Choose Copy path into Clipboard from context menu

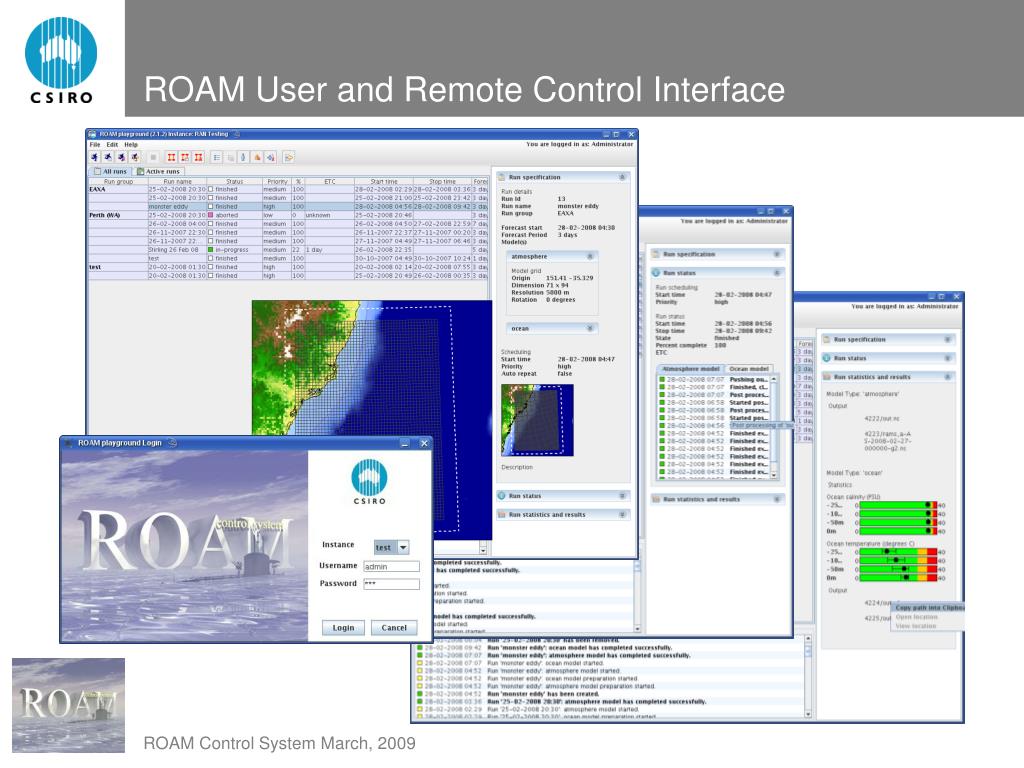tap(929, 607)
